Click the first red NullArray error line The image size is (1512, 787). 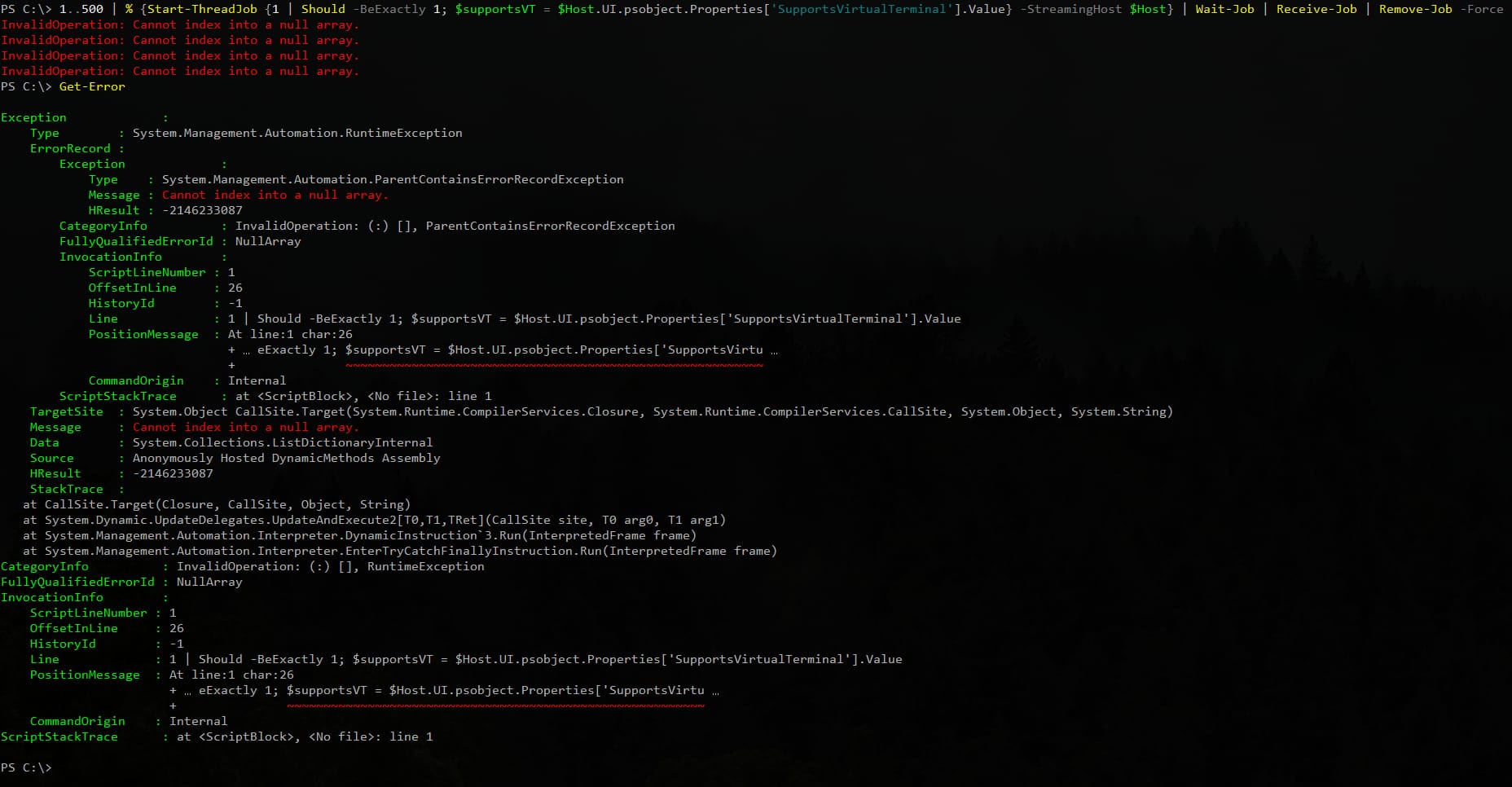coord(179,24)
